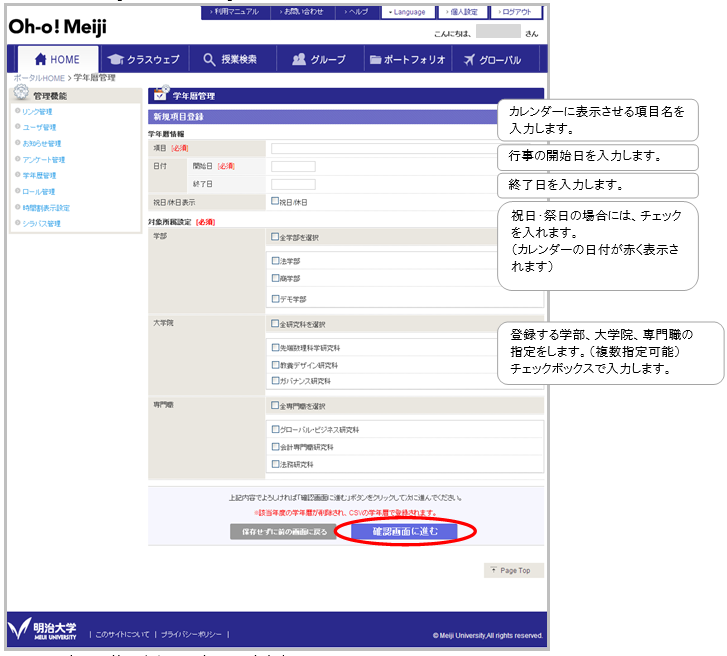Click the HOME house icon
Image resolution: width=727 pixels, height=656 pixels.
coord(40,59)
